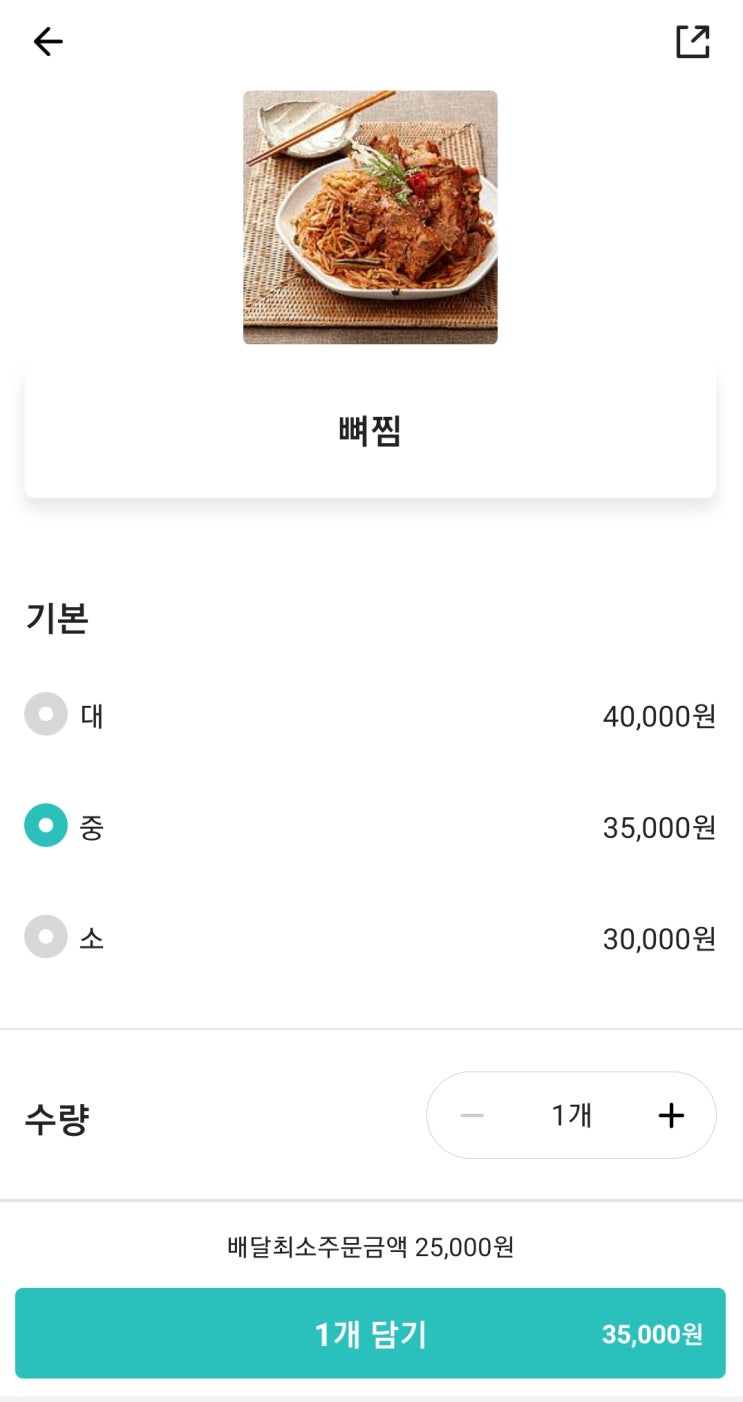
Task: Click the 기본 section heading
Action: click(x=57, y=619)
